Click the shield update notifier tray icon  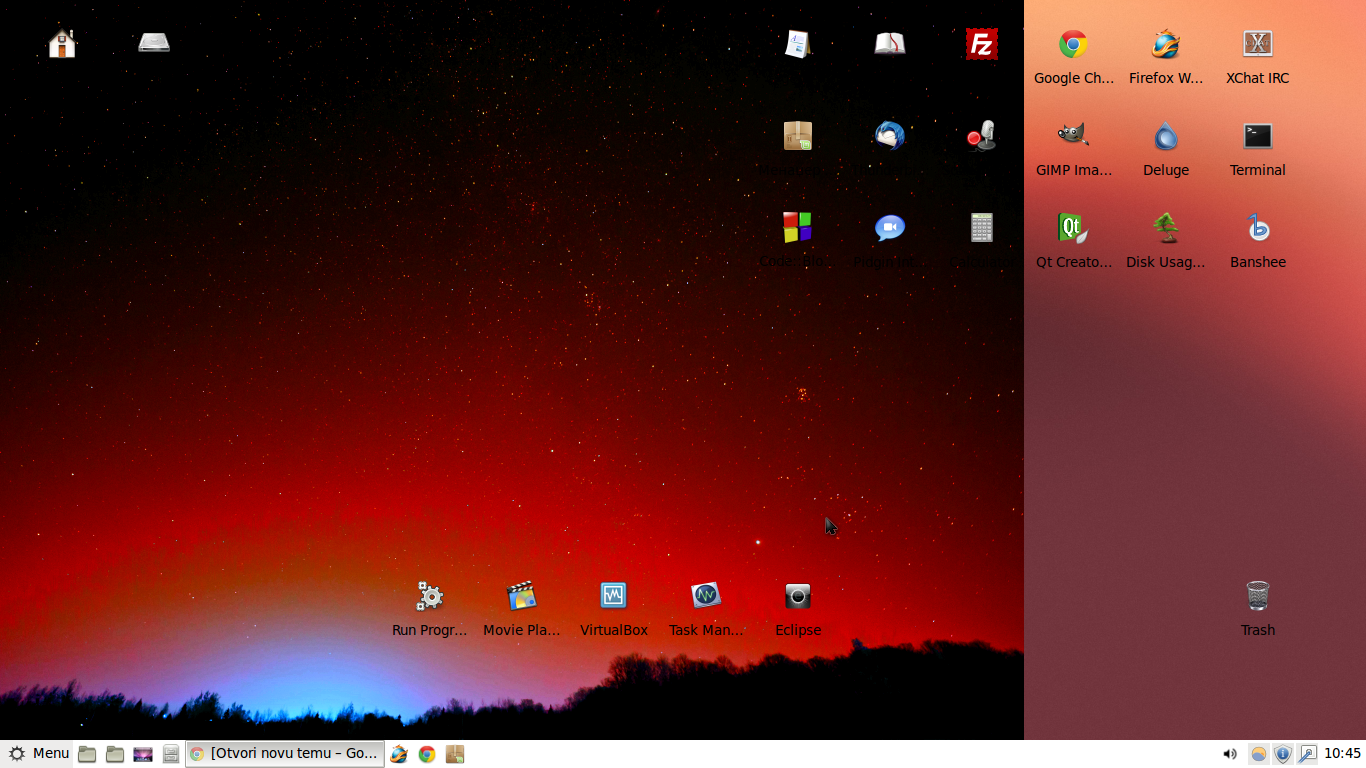click(1283, 754)
